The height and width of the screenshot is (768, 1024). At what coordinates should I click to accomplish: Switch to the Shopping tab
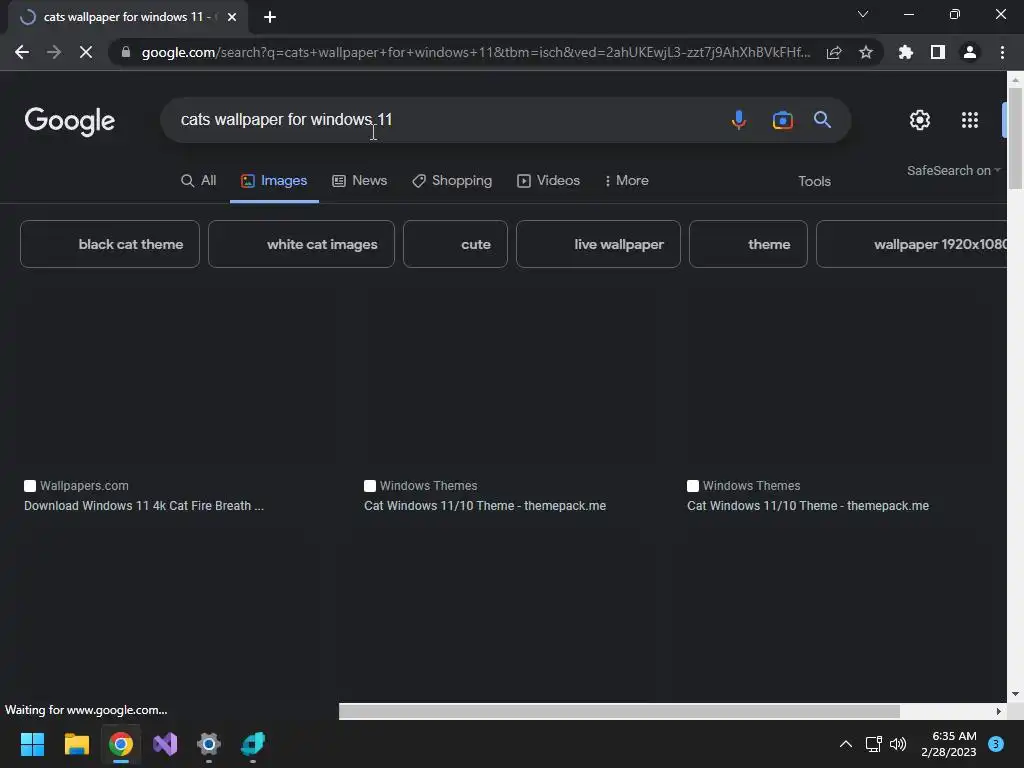click(x=452, y=181)
